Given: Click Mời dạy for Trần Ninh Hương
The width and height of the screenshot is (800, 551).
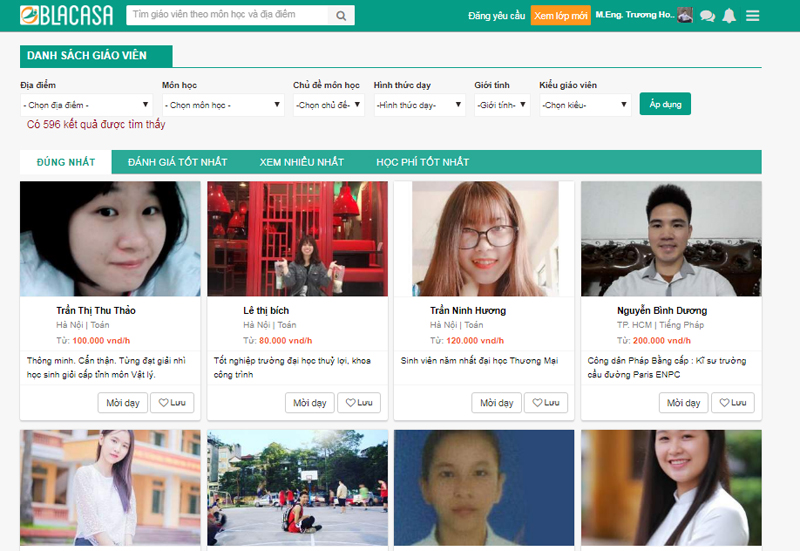Looking at the screenshot, I should 497,403.
